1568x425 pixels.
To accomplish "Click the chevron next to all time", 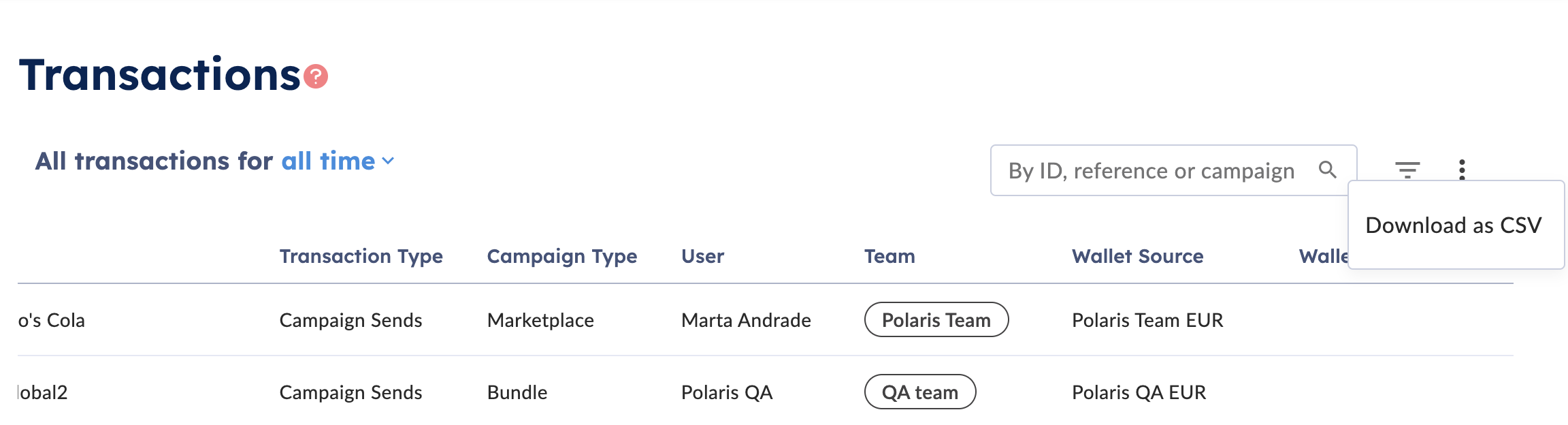I will coord(389,161).
